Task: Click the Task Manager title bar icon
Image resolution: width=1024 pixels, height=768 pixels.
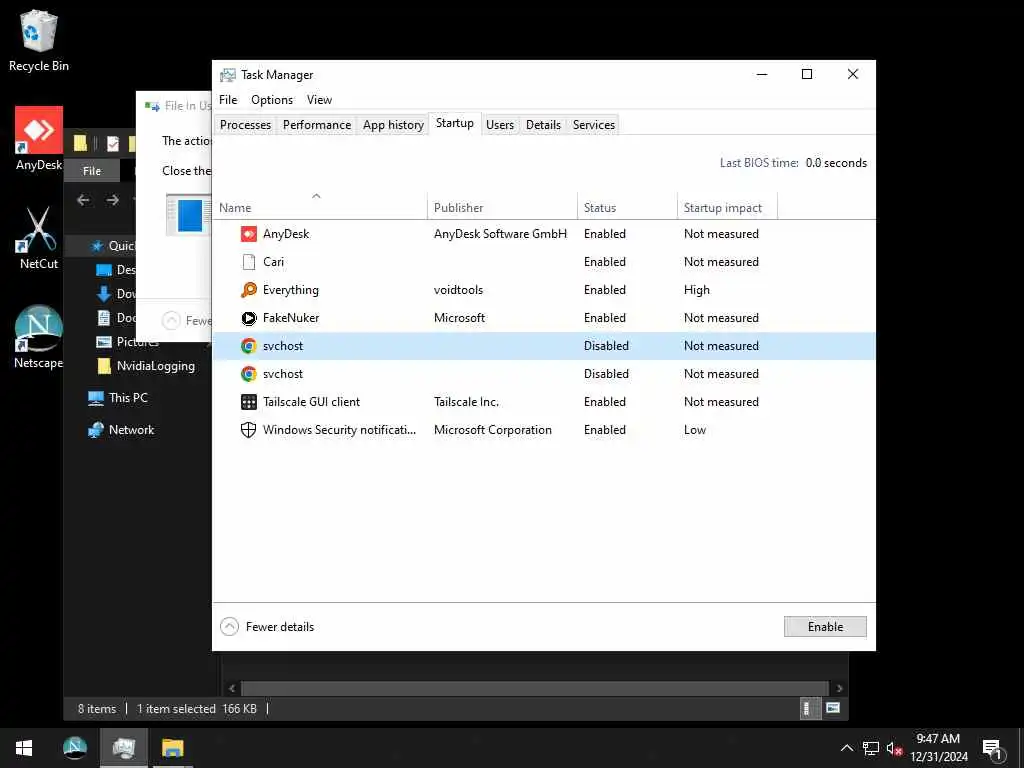Action: point(228,75)
